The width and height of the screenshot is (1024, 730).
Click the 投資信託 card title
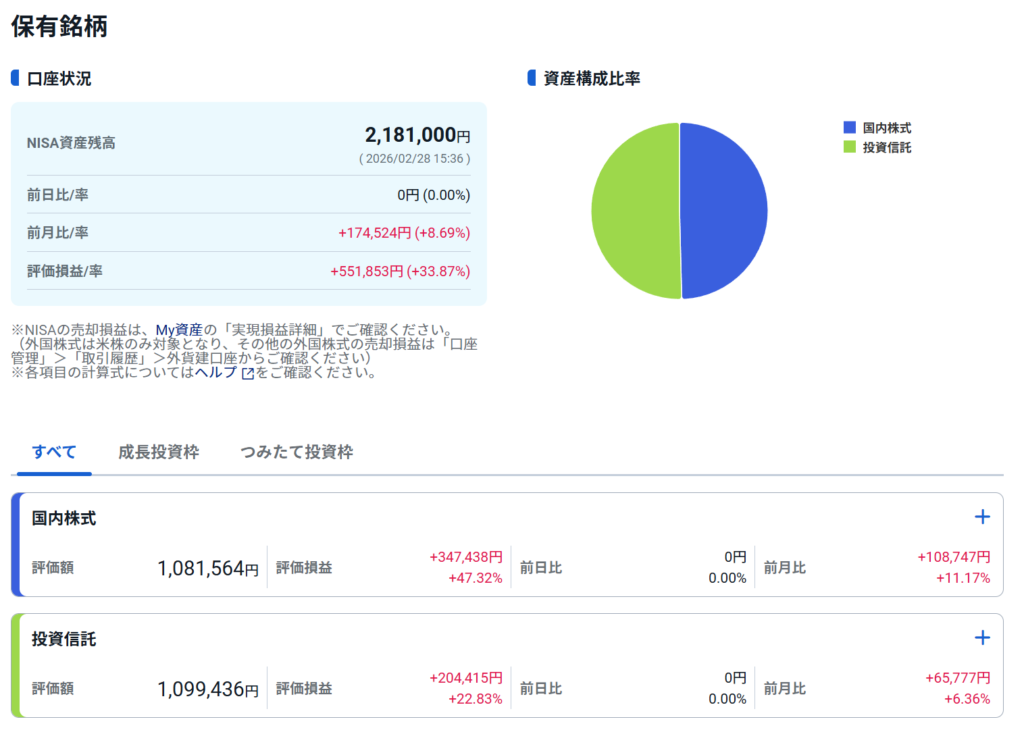64,639
